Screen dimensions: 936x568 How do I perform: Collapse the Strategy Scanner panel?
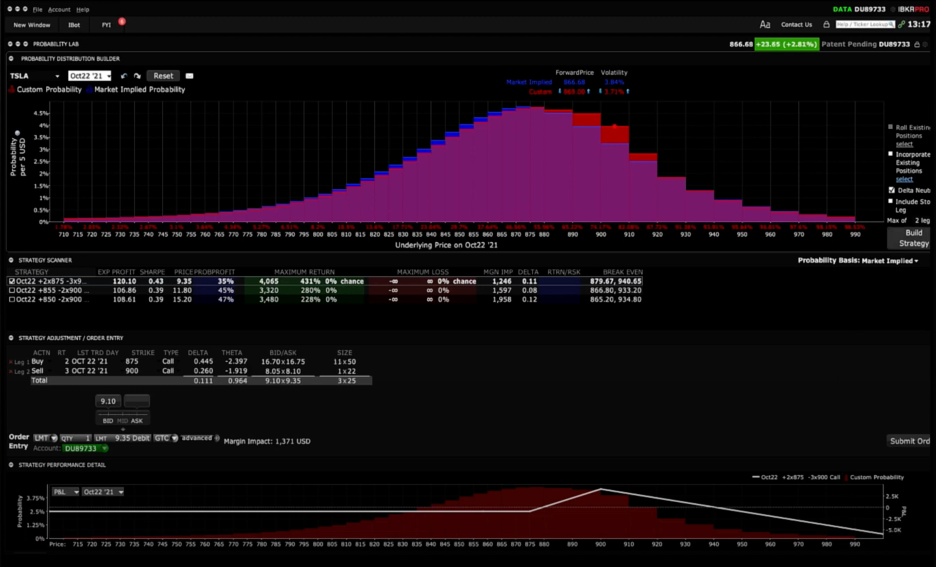coord(11,260)
